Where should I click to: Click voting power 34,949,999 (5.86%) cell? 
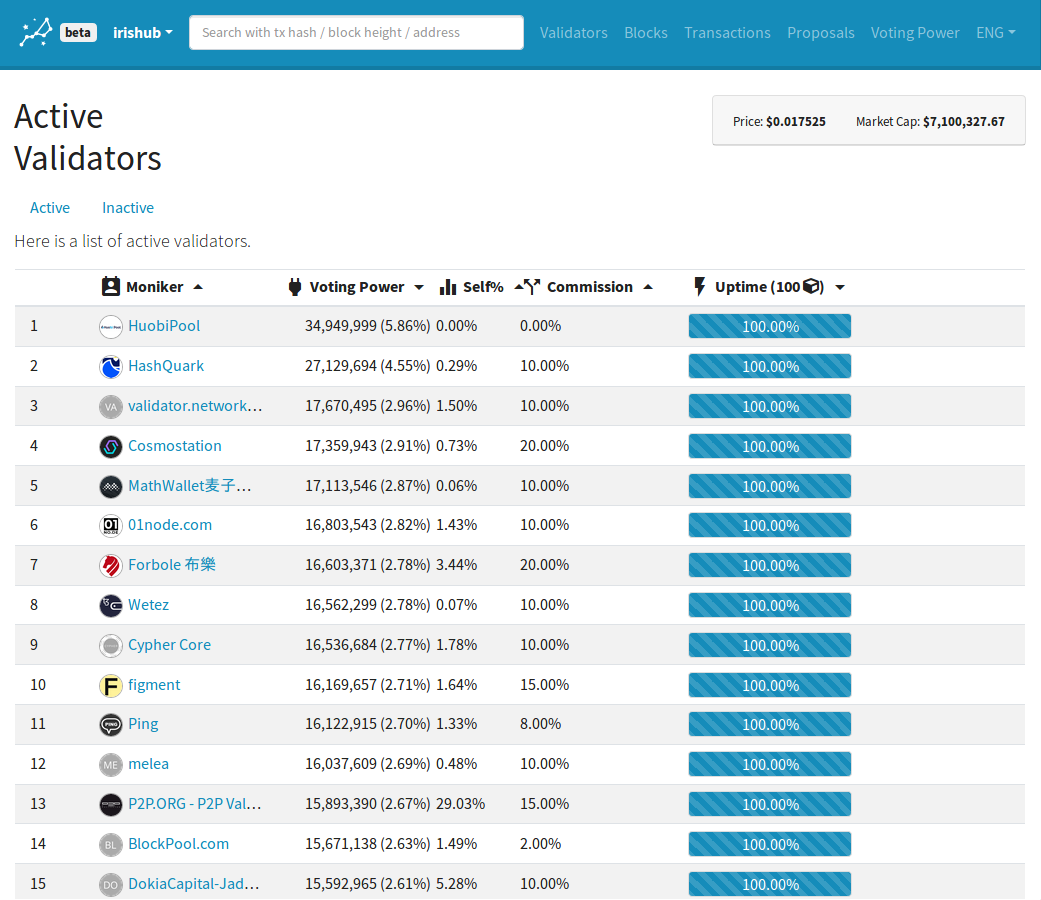[367, 326]
